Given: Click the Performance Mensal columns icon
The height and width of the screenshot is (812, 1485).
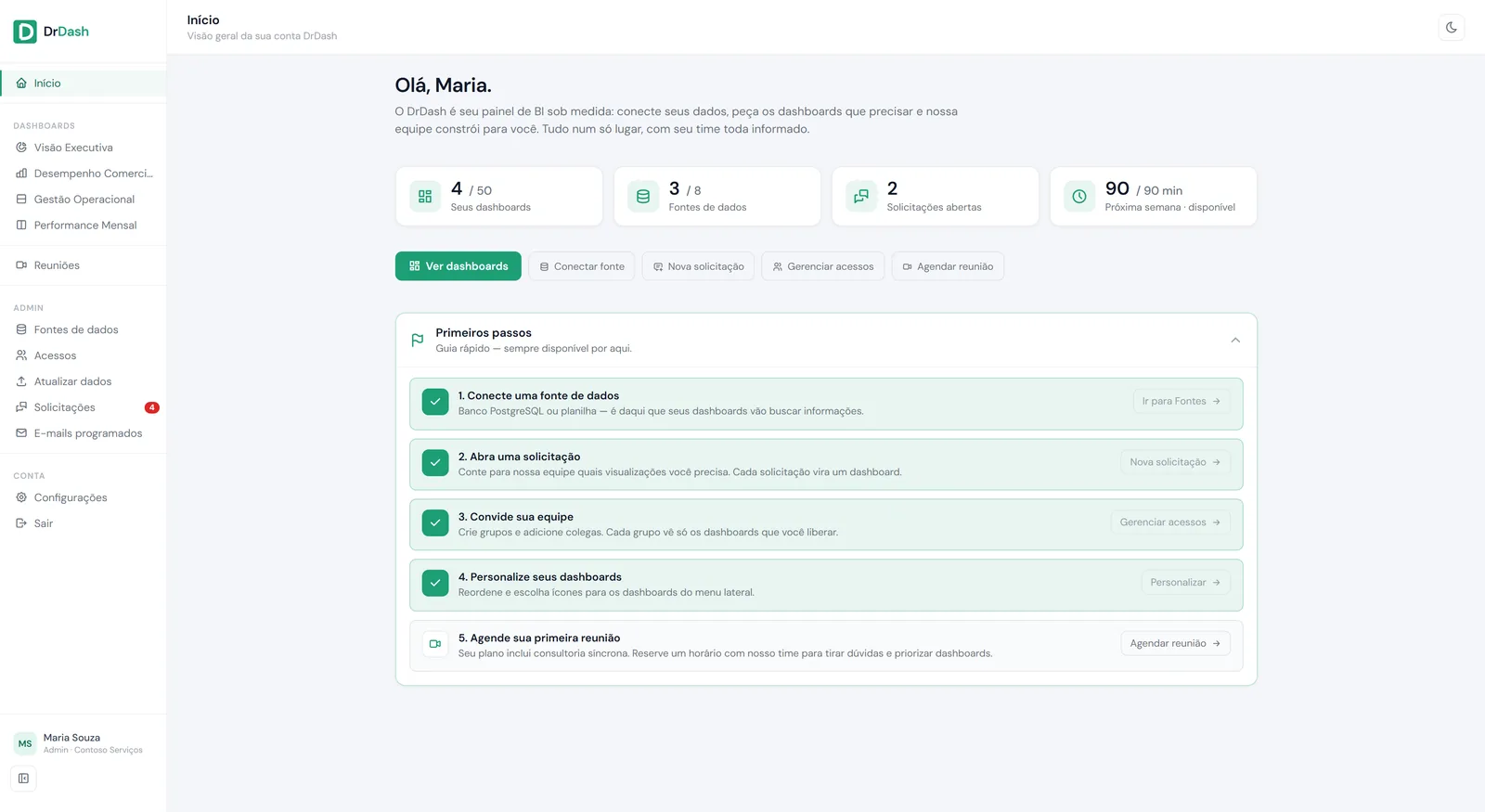Looking at the screenshot, I should pos(21,226).
